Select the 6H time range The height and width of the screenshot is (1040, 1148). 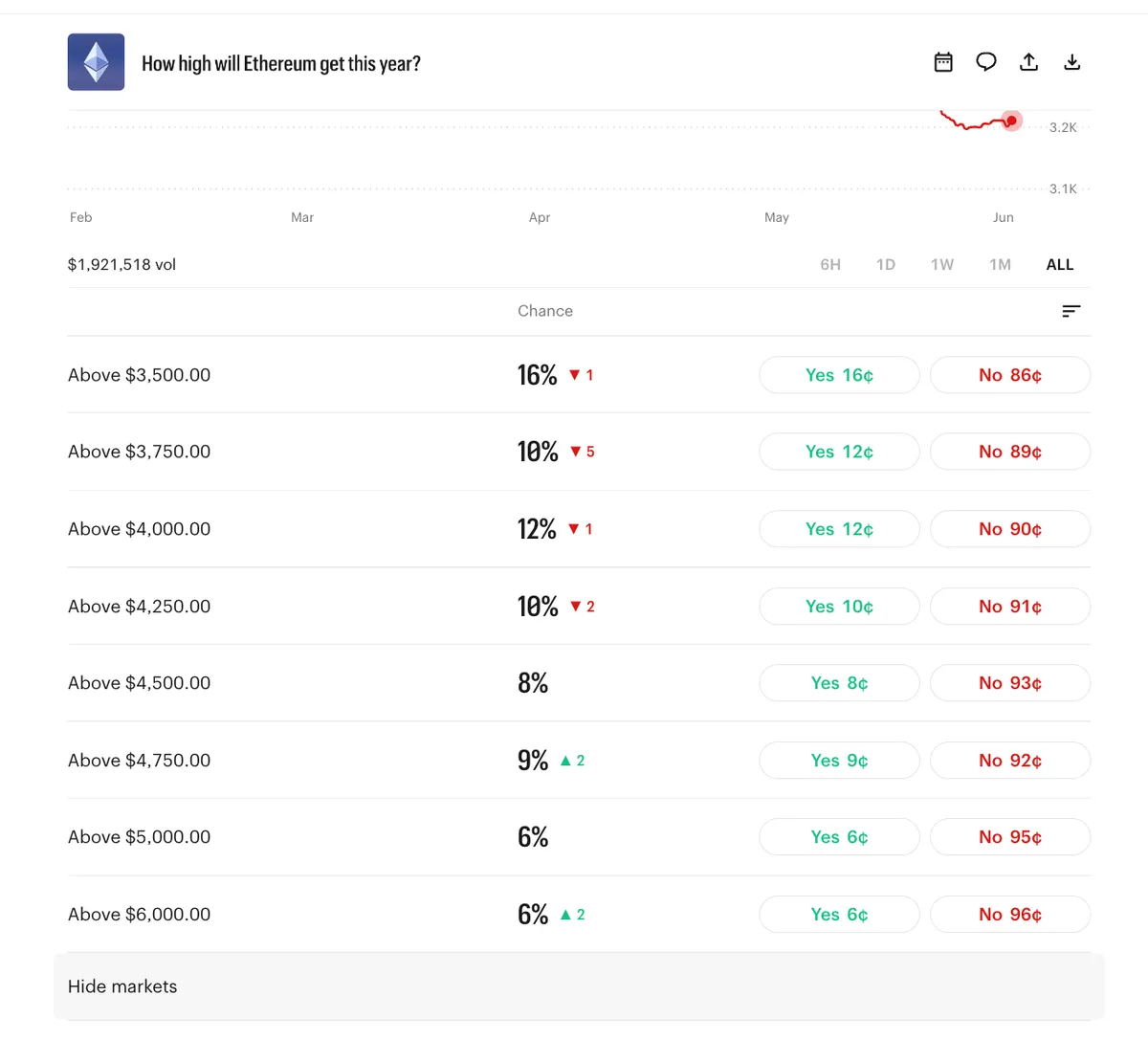pyautogui.click(x=830, y=265)
